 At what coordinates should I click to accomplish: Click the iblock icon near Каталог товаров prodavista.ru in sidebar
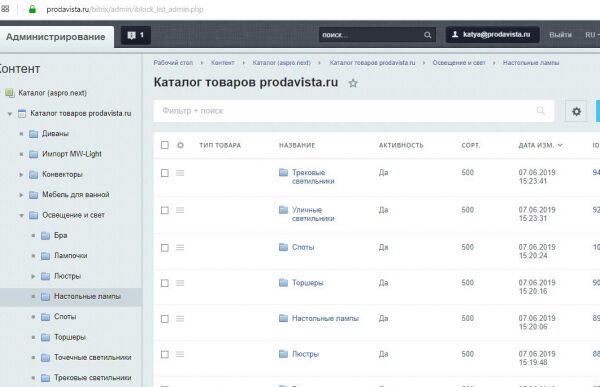[x=22, y=113]
